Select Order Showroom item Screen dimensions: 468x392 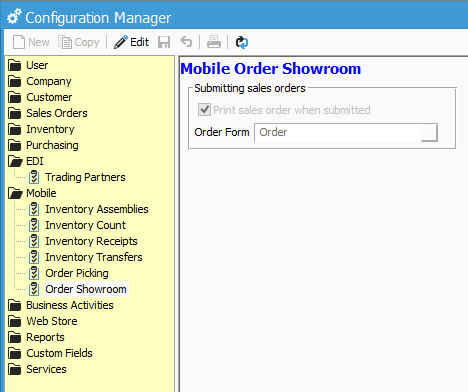click(x=86, y=289)
